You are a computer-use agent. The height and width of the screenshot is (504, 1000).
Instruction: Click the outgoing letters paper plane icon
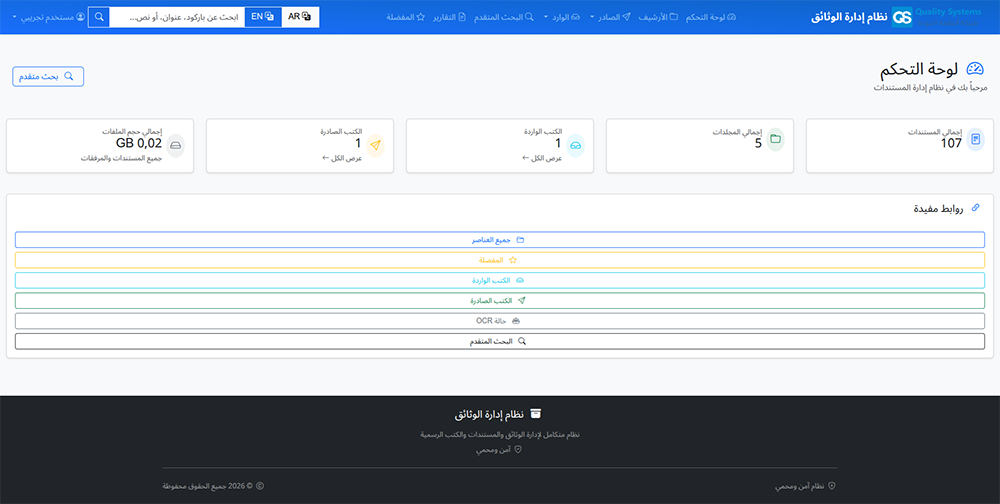(375, 146)
